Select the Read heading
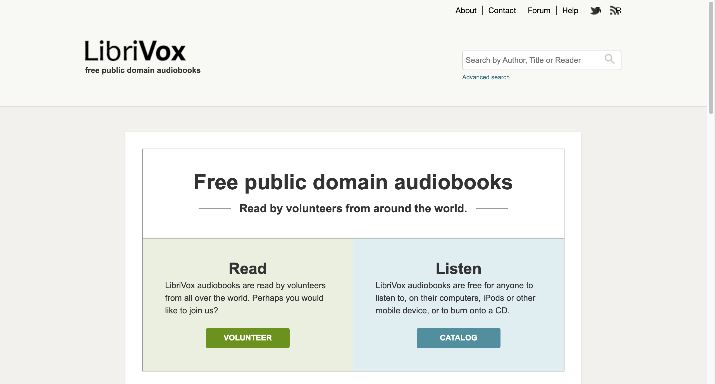This screenshot has width=715, height=384. [x=248, y=269]
